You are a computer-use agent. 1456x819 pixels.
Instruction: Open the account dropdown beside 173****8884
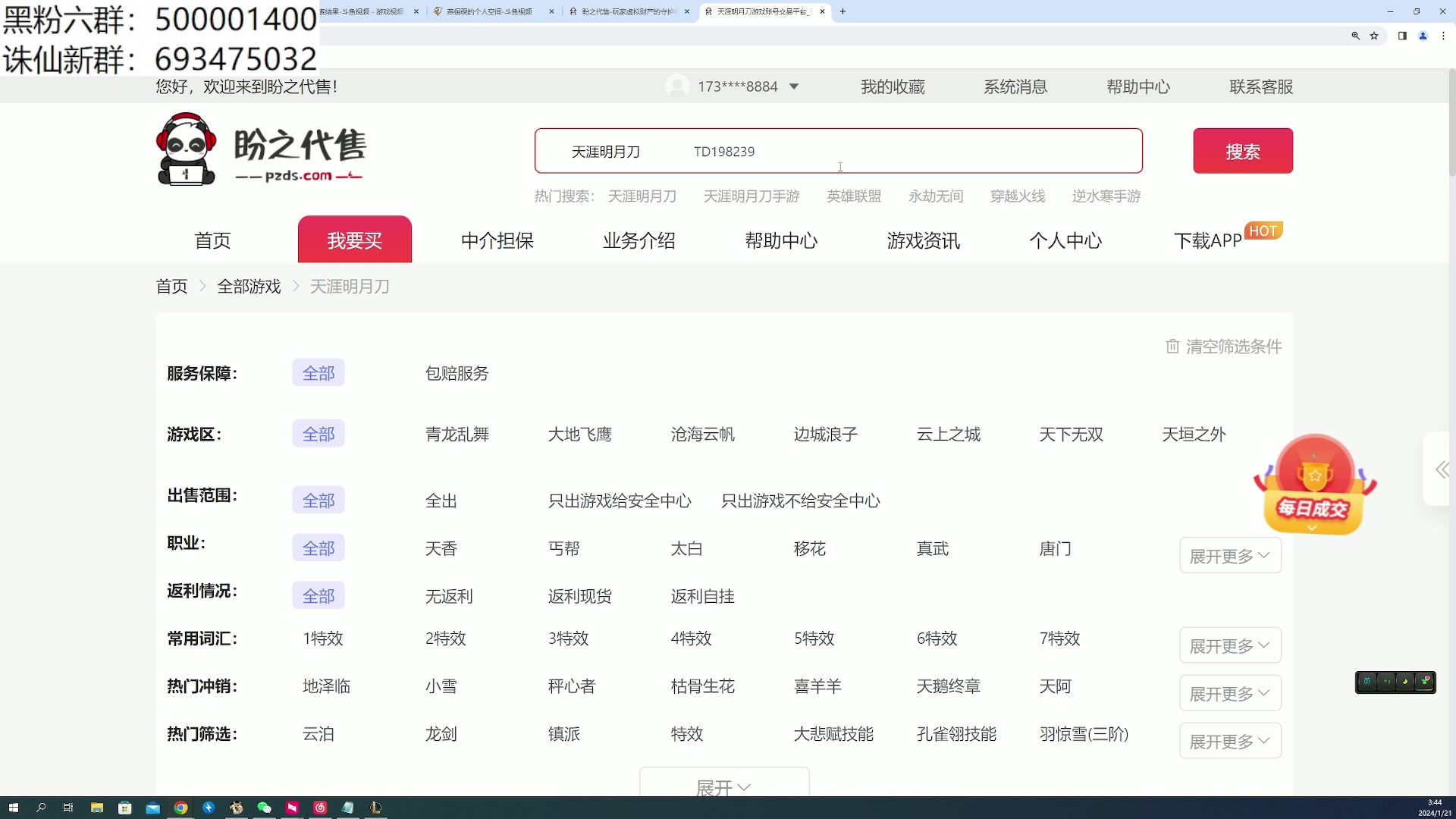point(794,86)
